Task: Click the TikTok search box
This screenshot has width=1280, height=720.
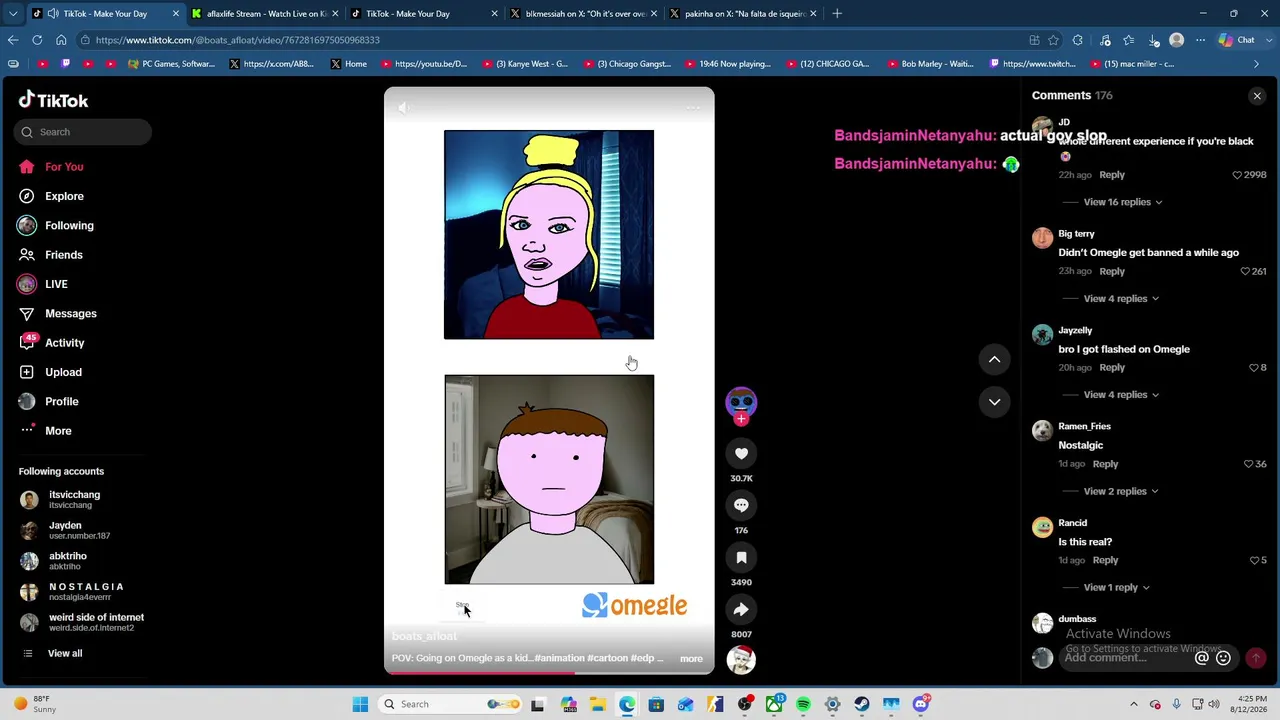Action: 83,132
